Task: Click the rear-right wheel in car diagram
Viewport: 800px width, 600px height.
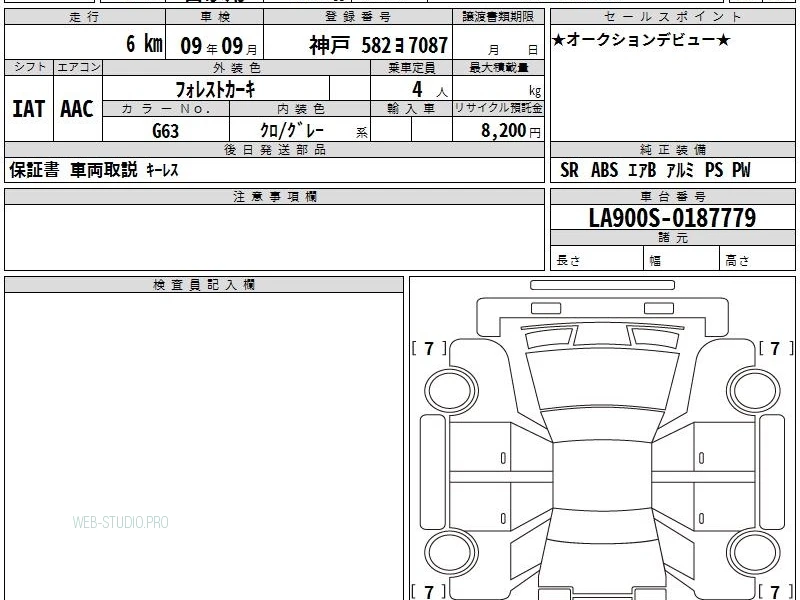Action: tap(754, 553)
